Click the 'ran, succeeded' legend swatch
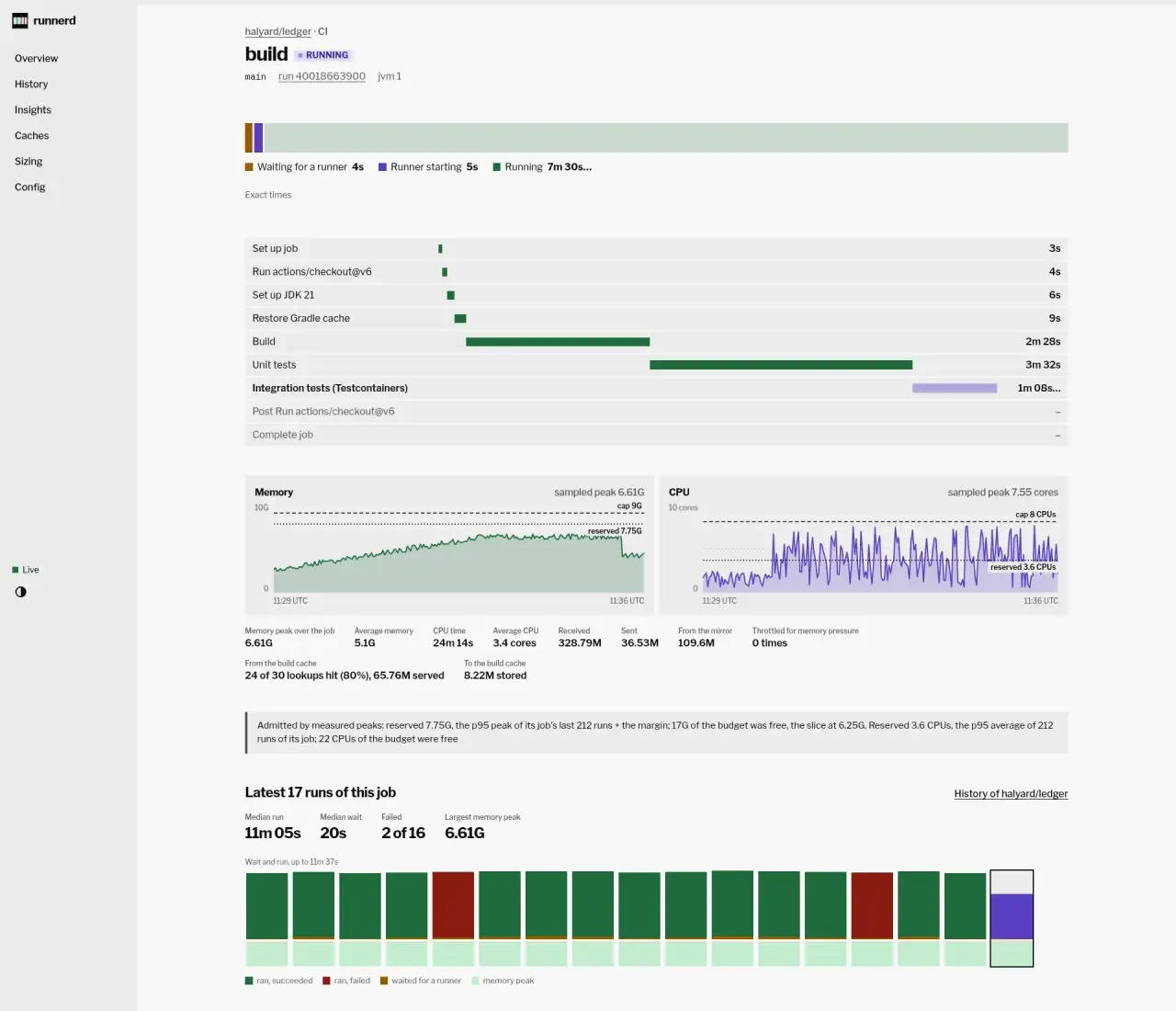 click(x=249, y=981)
